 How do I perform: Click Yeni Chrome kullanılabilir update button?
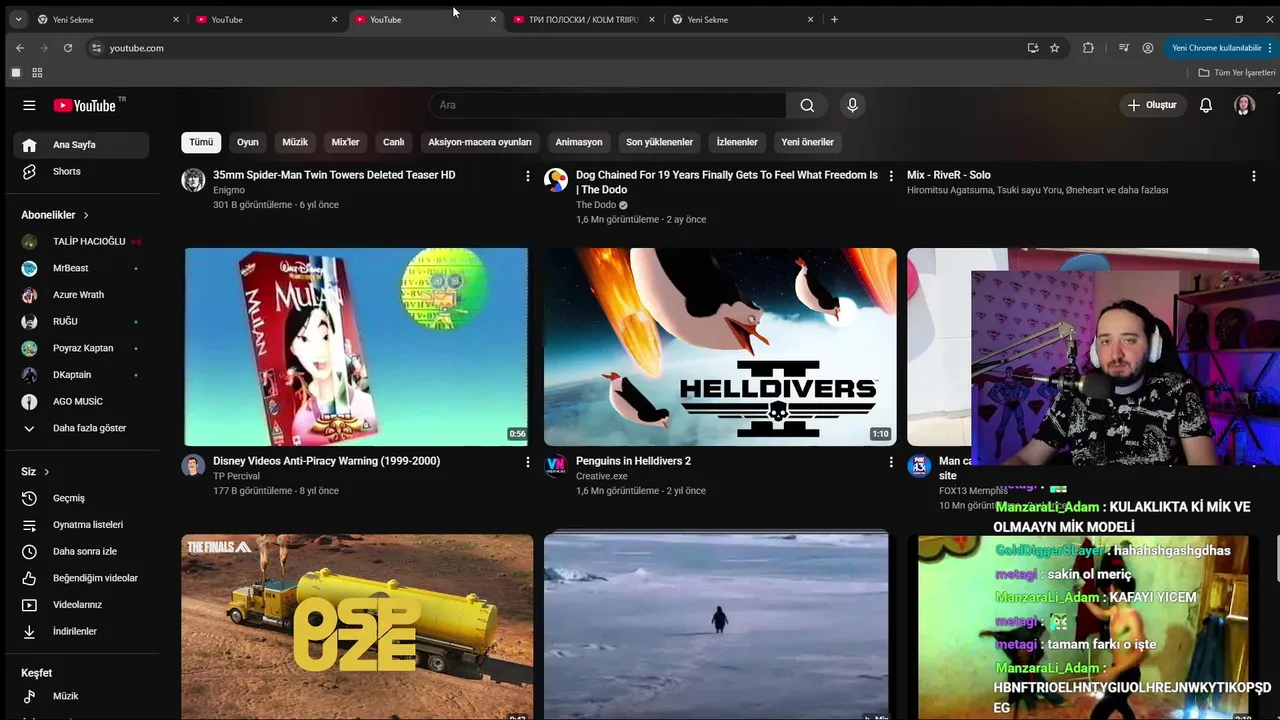pos(1223,48)
